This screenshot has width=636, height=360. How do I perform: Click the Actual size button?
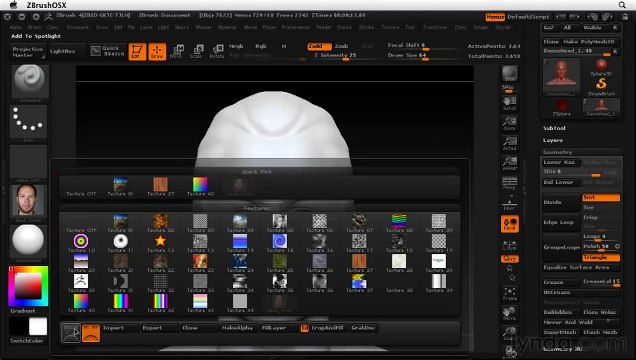(509, 144)
